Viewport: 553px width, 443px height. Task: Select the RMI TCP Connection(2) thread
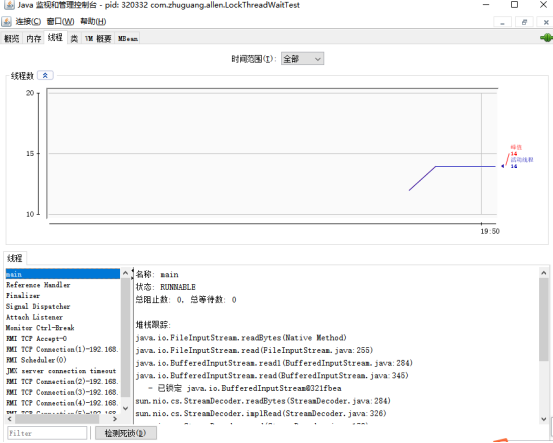63,382
